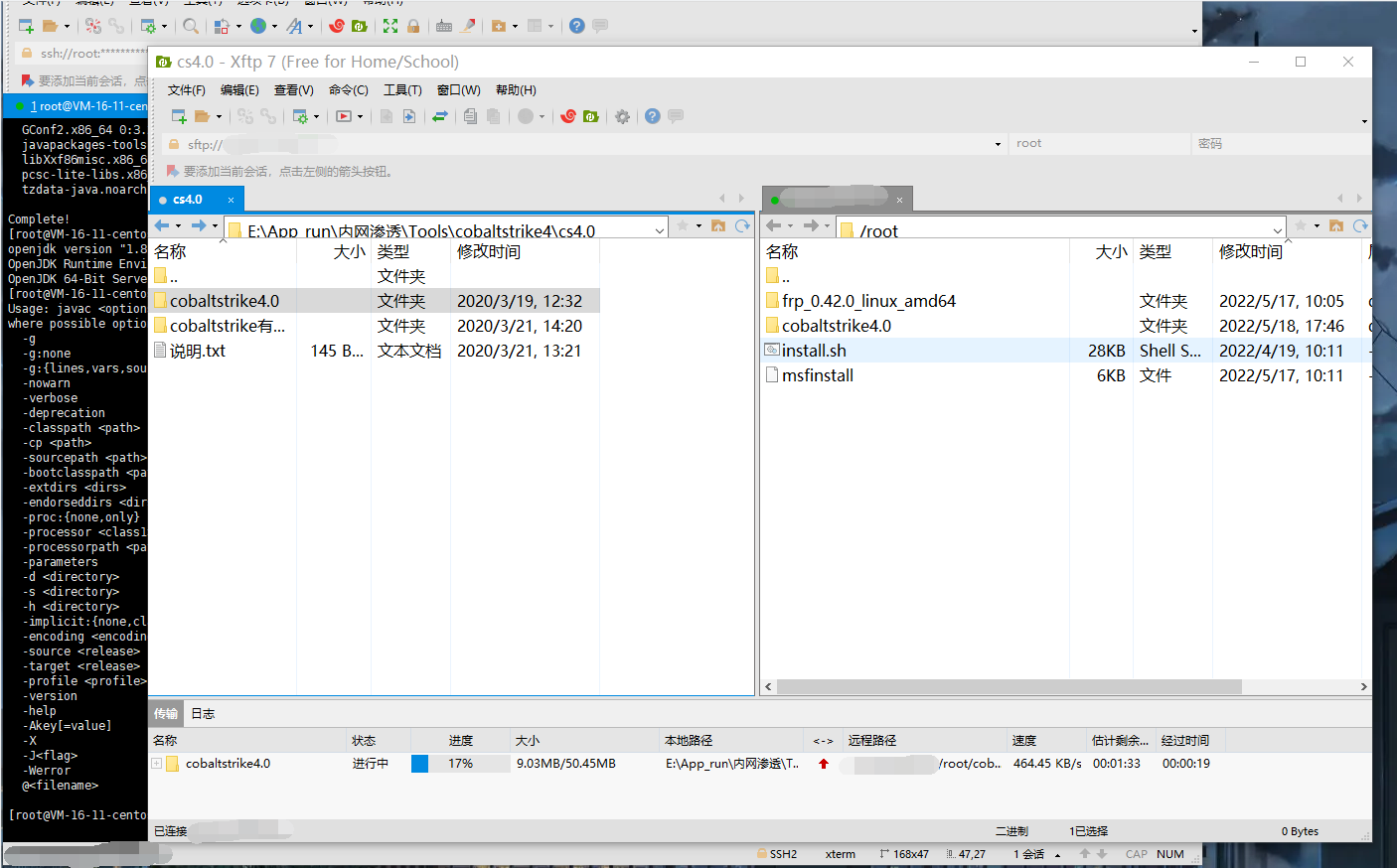Open 帮助(H) menu in Xftp
This screenshot has height=868, width=1397.
pyautogui.click(x=516, y=89)
